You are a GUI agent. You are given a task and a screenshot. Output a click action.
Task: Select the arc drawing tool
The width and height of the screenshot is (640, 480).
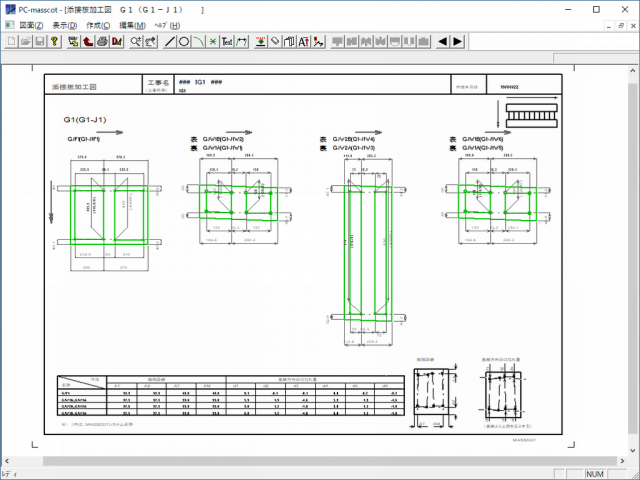click(x=198, y=41)
